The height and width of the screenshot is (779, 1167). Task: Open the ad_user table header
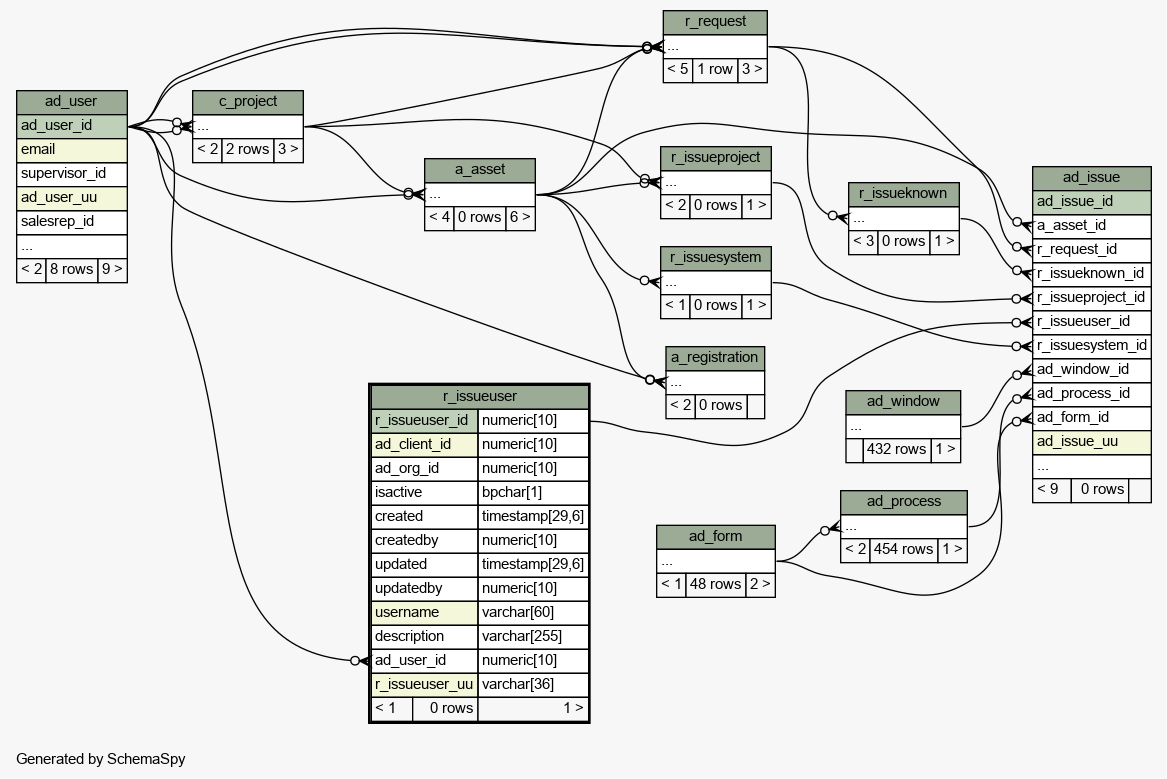pyautogui.click(x=71, y=102)
